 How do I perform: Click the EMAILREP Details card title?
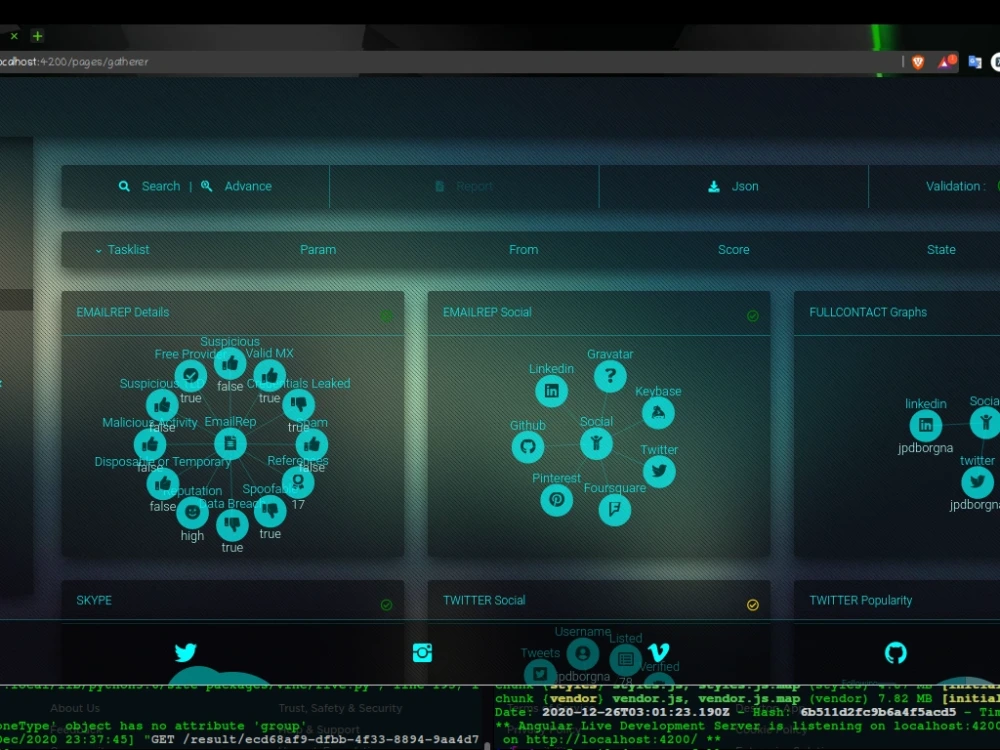pyautogui.click(x=122, y=312)
